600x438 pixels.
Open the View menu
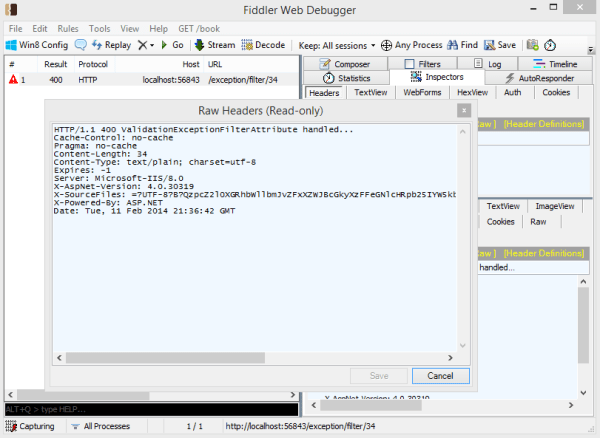point(130,29)
